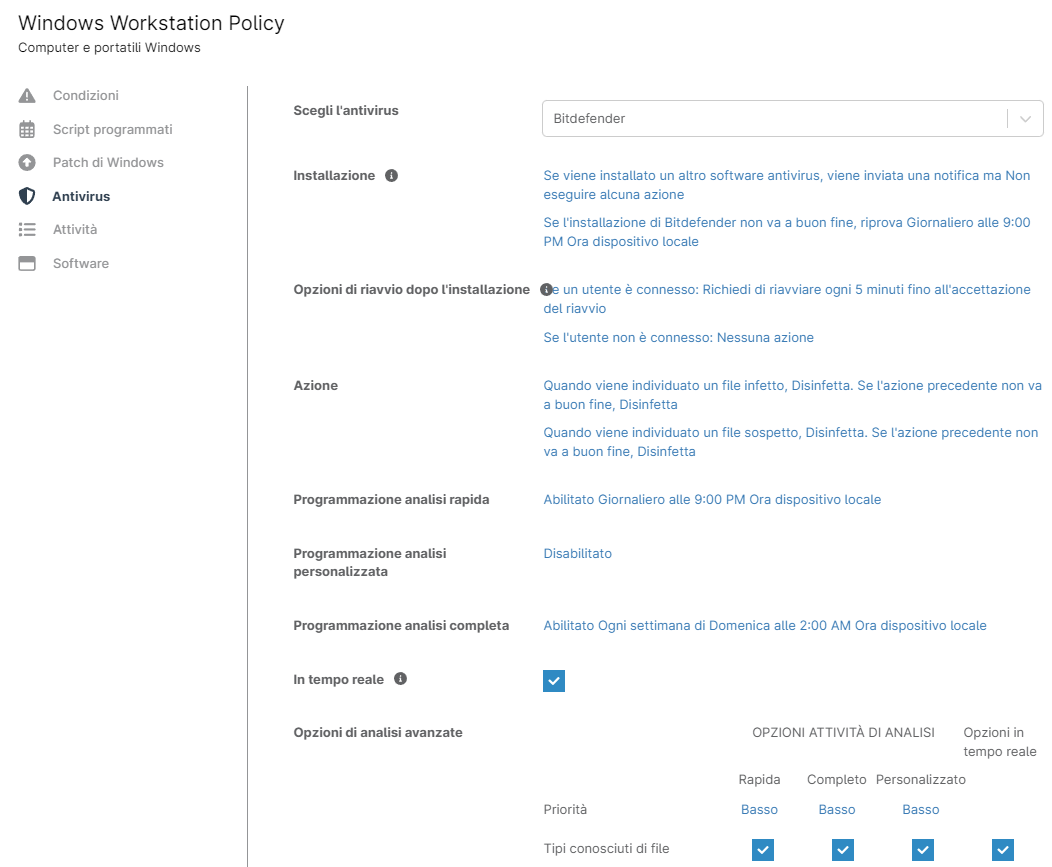
Task: Click the info icon beside In tempo reale
Action: click(x=400, y=679)
